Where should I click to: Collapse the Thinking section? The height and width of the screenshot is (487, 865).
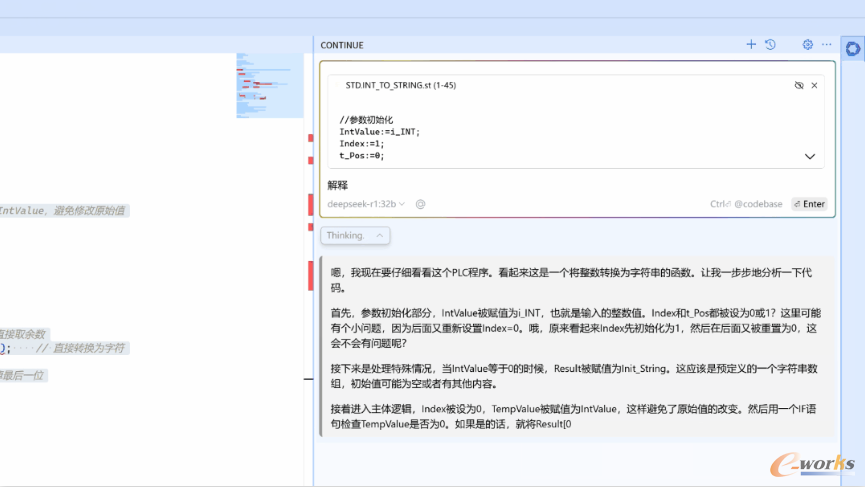tap(355, 236)
